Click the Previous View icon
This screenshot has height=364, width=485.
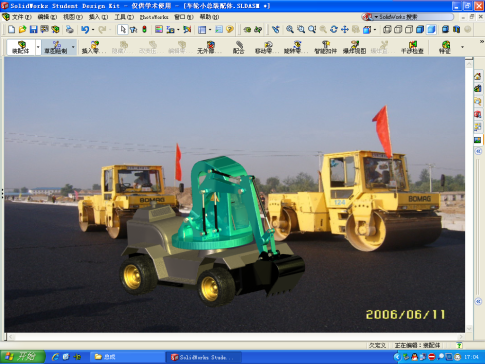point(276,30)
